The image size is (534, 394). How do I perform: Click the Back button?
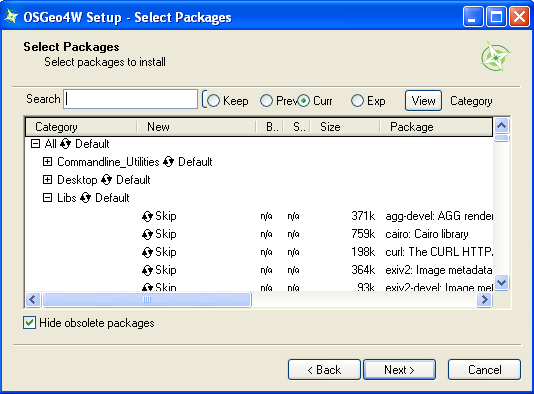click(324, 369)
